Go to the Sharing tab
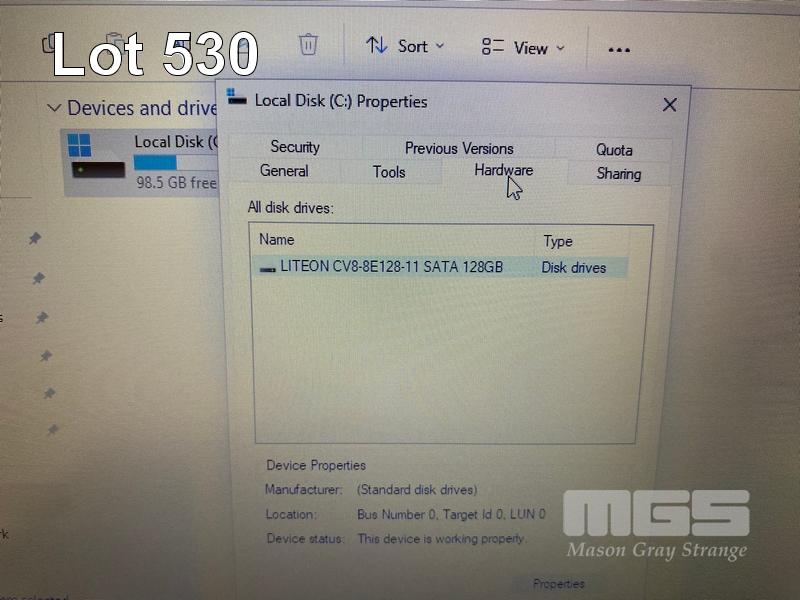 [618, 174]
